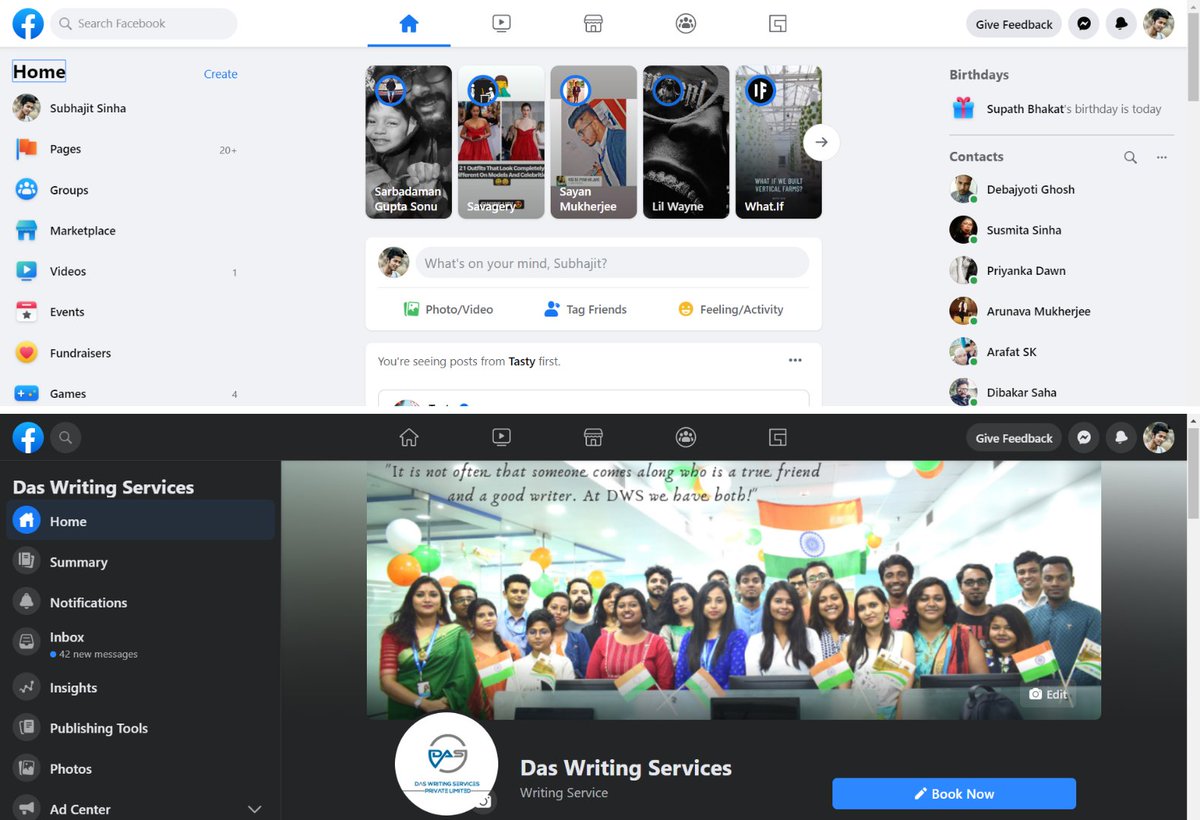Click the search icon in dark-mode header
Screen dimensions: 1200x820
(x=65, y=437)
